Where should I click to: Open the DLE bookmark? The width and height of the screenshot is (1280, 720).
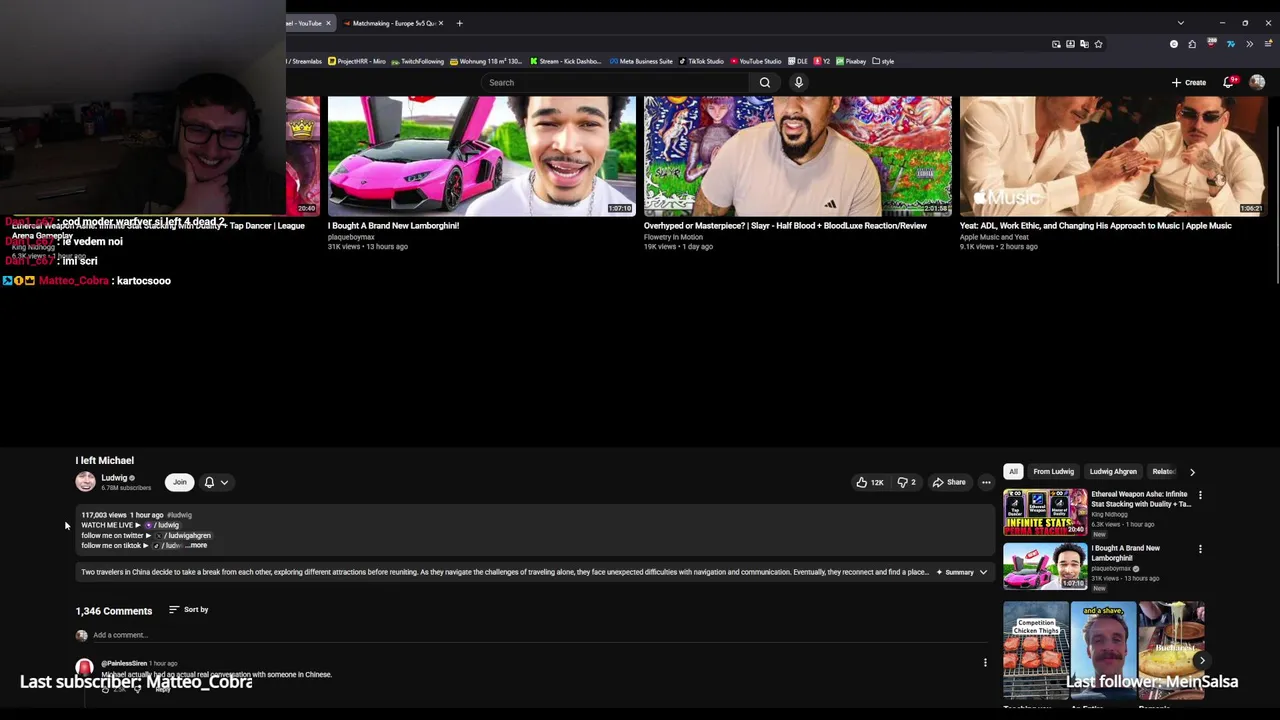[798, 61]
